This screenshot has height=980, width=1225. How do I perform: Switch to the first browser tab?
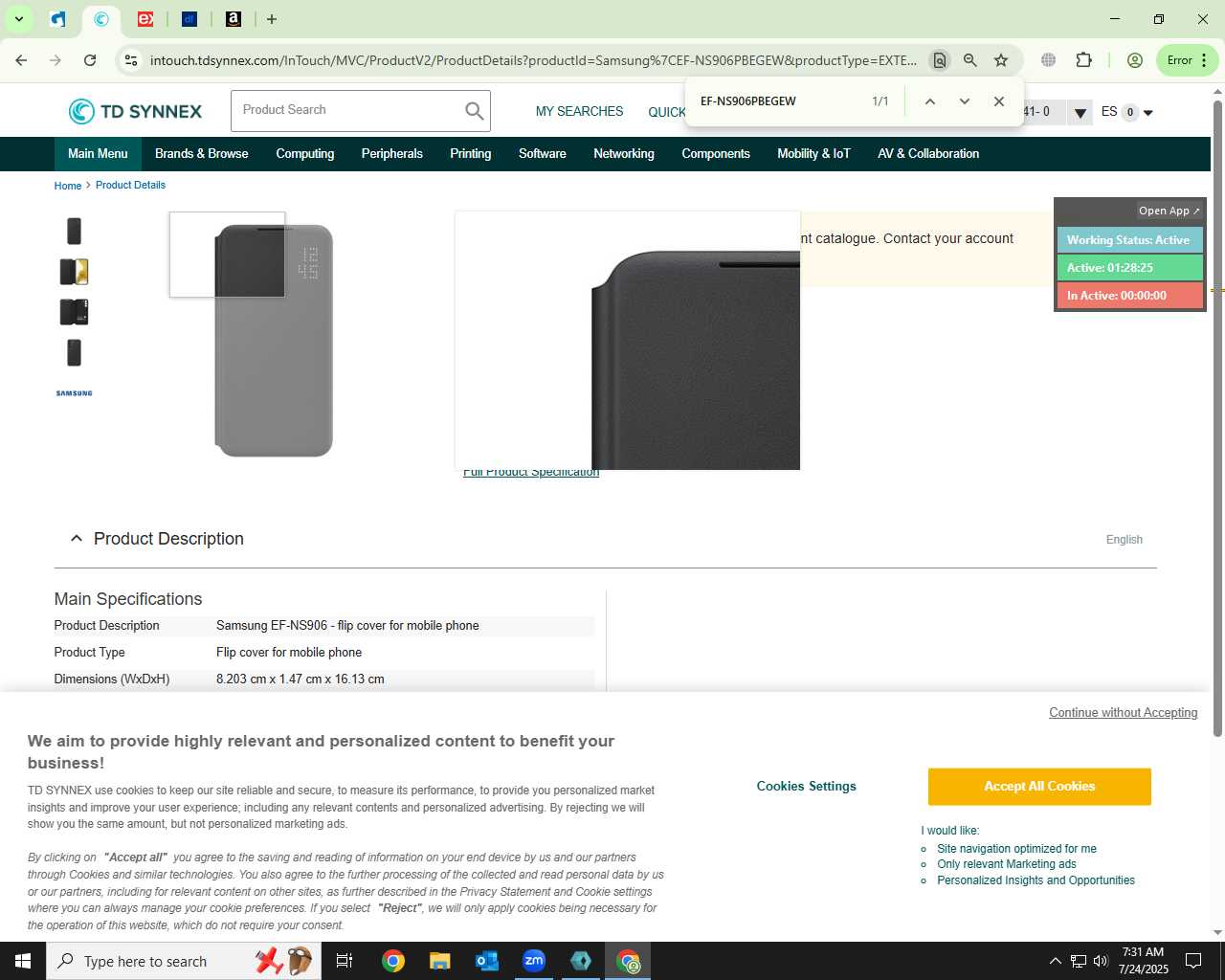click(57, 19)
